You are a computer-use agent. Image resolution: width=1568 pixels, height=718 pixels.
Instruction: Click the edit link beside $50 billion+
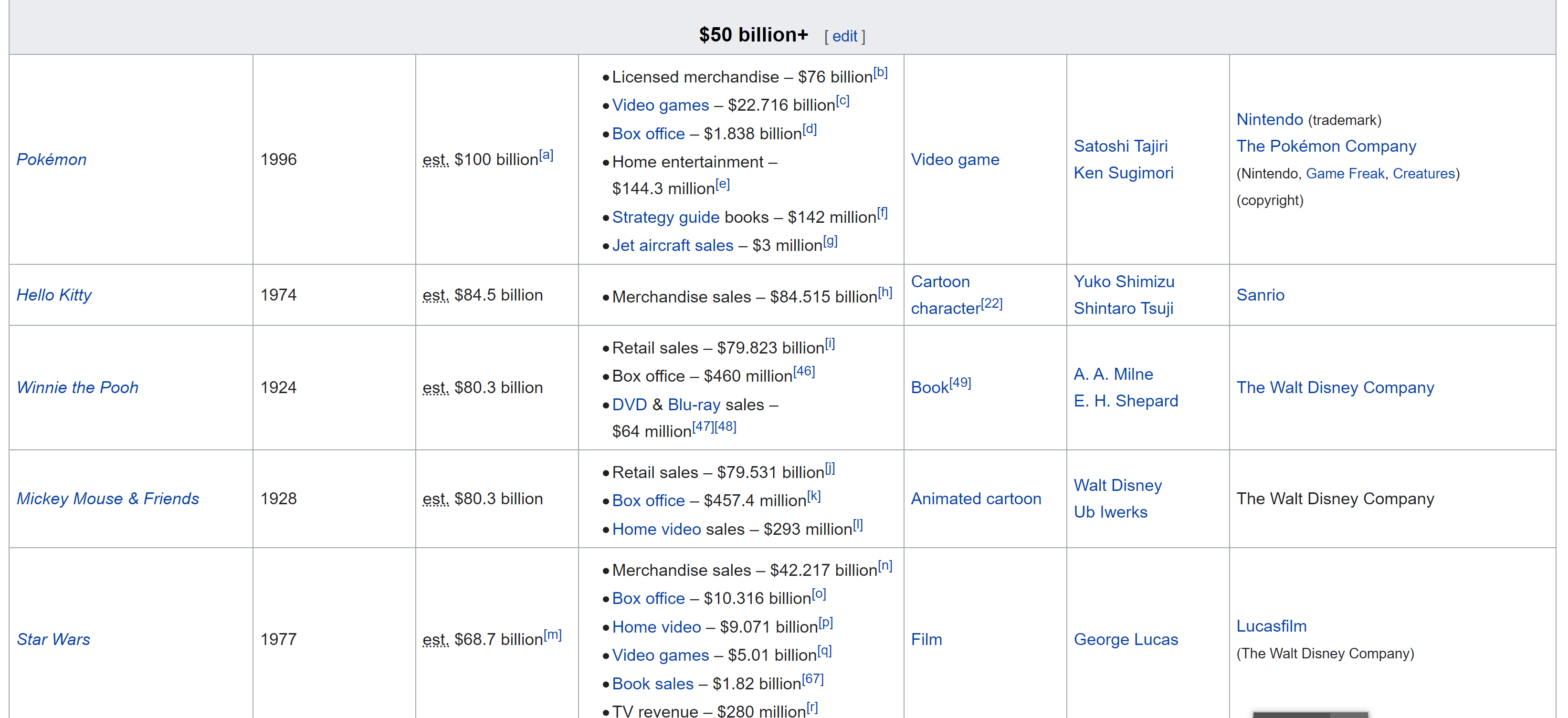[844, 37]
